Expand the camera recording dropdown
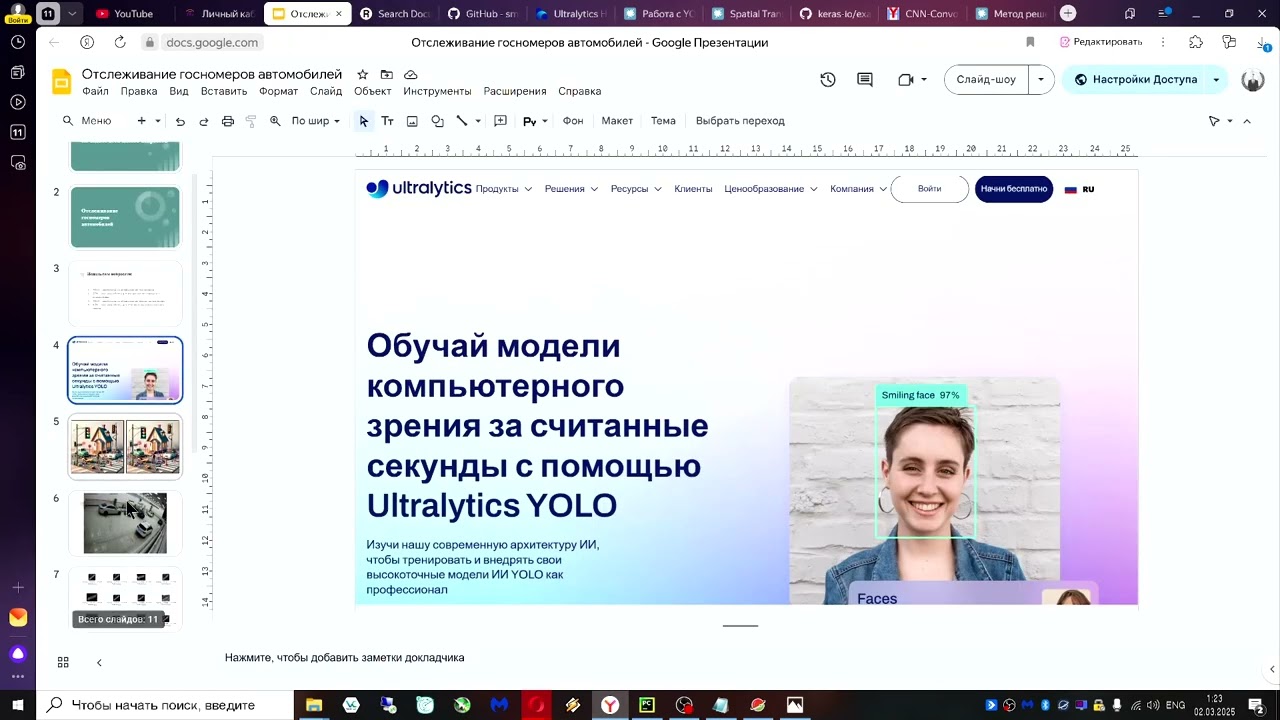The image size is (1280, 720). (923, 80)
